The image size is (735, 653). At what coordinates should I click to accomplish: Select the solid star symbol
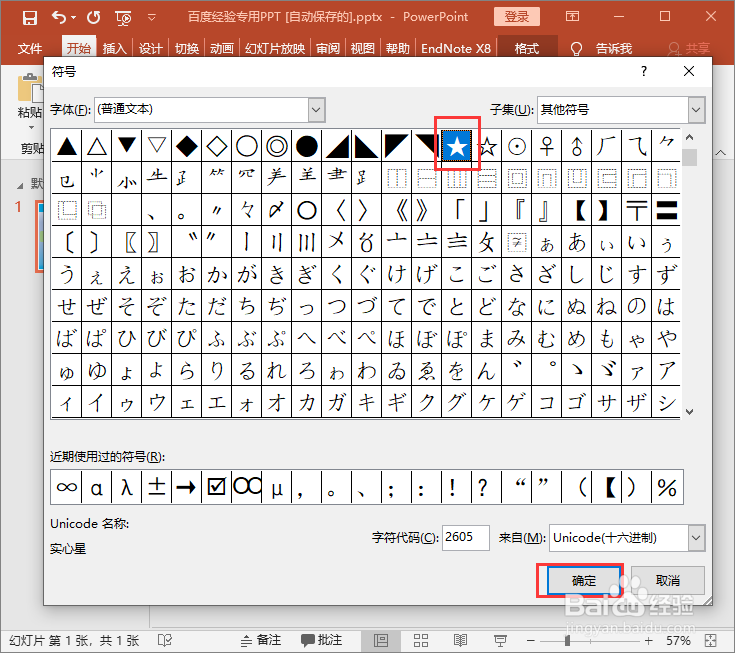pyautogui.click(x=457, y=146)
